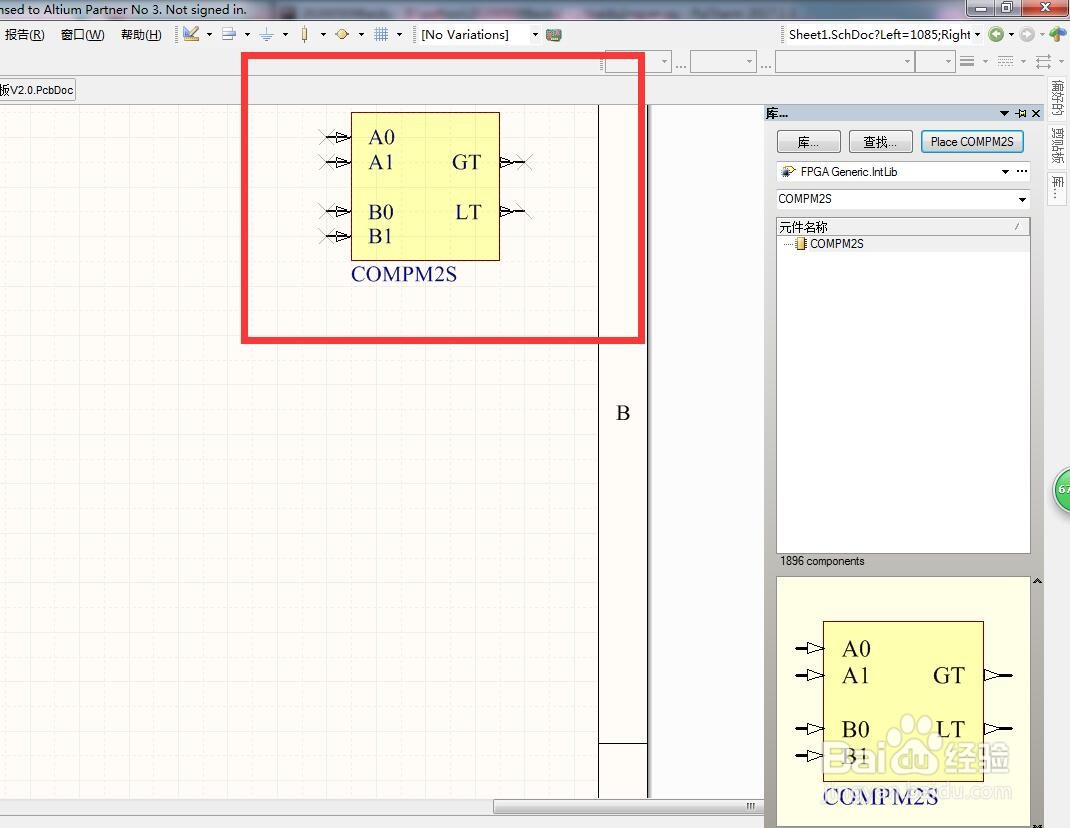Select COMPM2S in the component list

836,244
